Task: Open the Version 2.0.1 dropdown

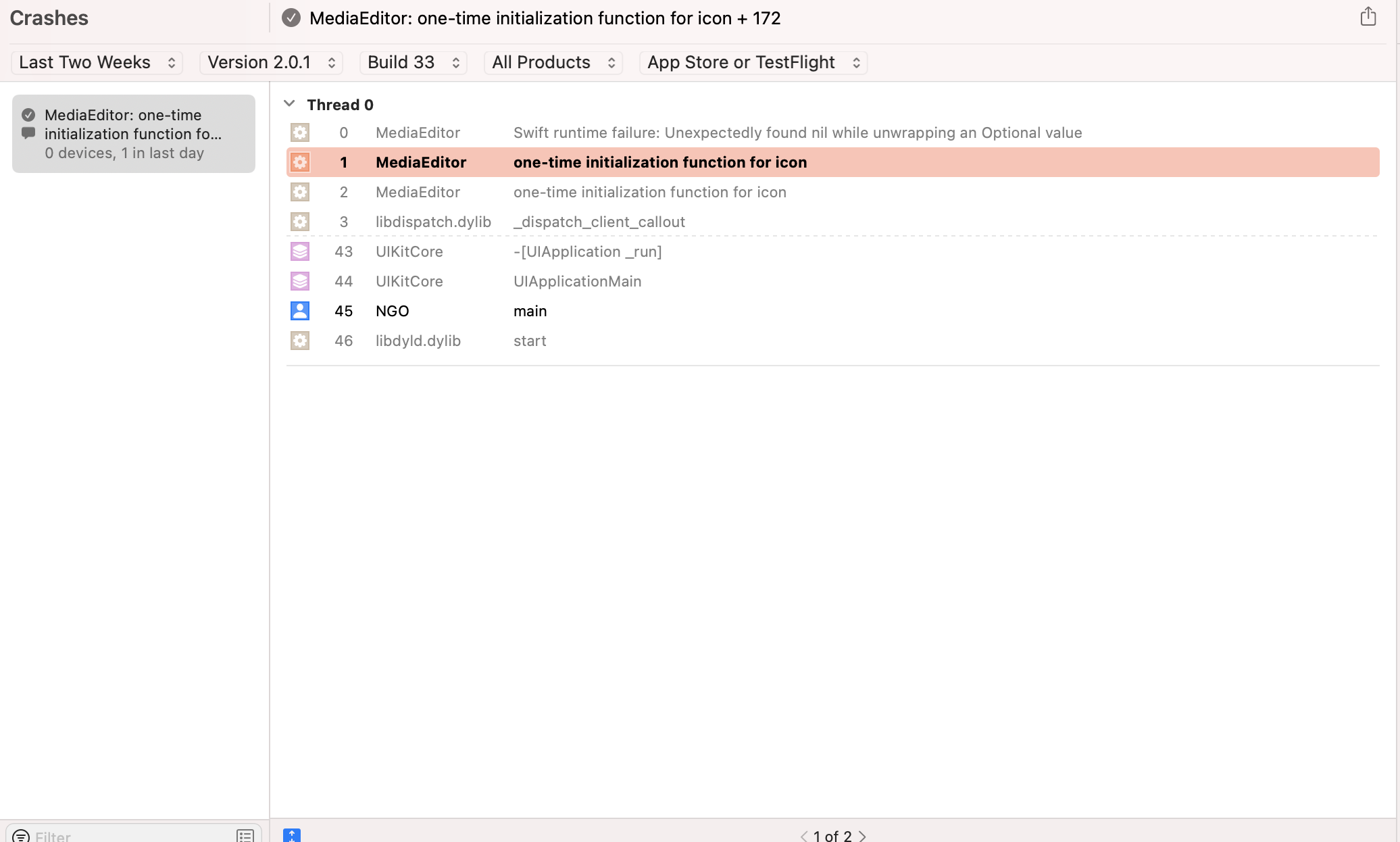Action: pos(271,62)
